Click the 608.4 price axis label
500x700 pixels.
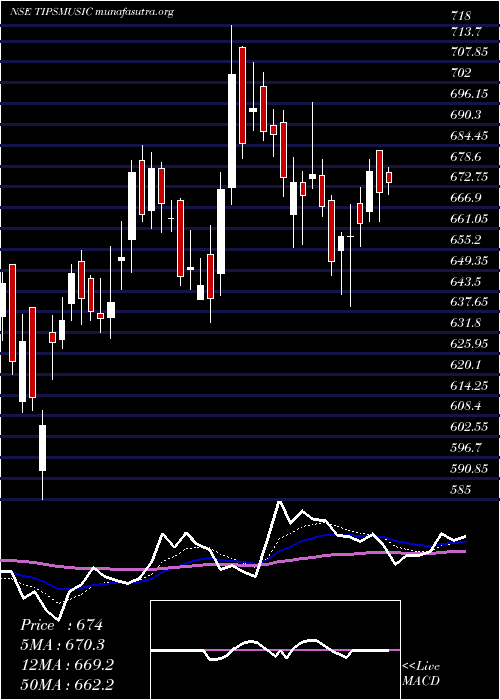[466, 406]
